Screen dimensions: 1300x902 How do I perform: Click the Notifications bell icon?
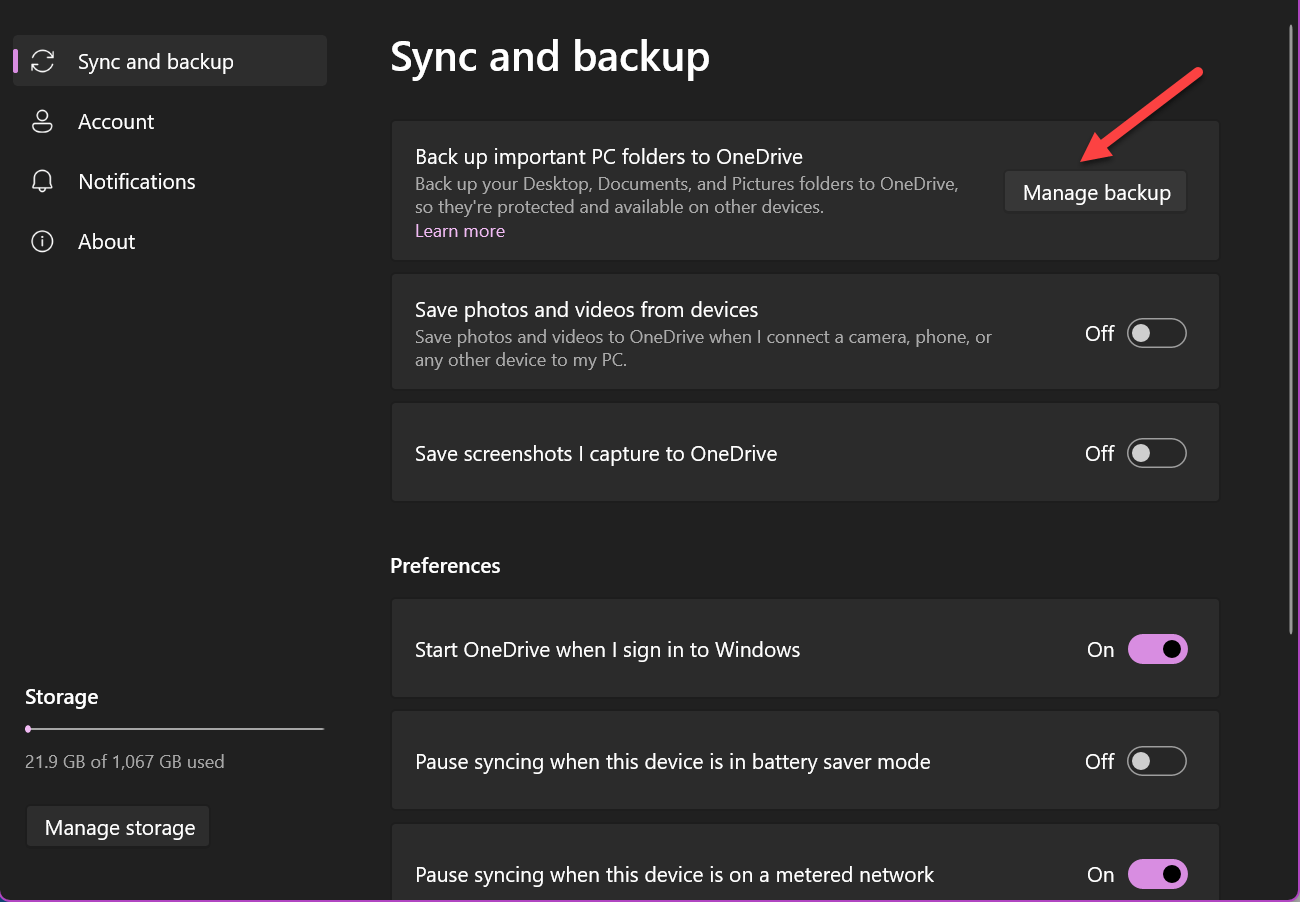tap(42, 182)
